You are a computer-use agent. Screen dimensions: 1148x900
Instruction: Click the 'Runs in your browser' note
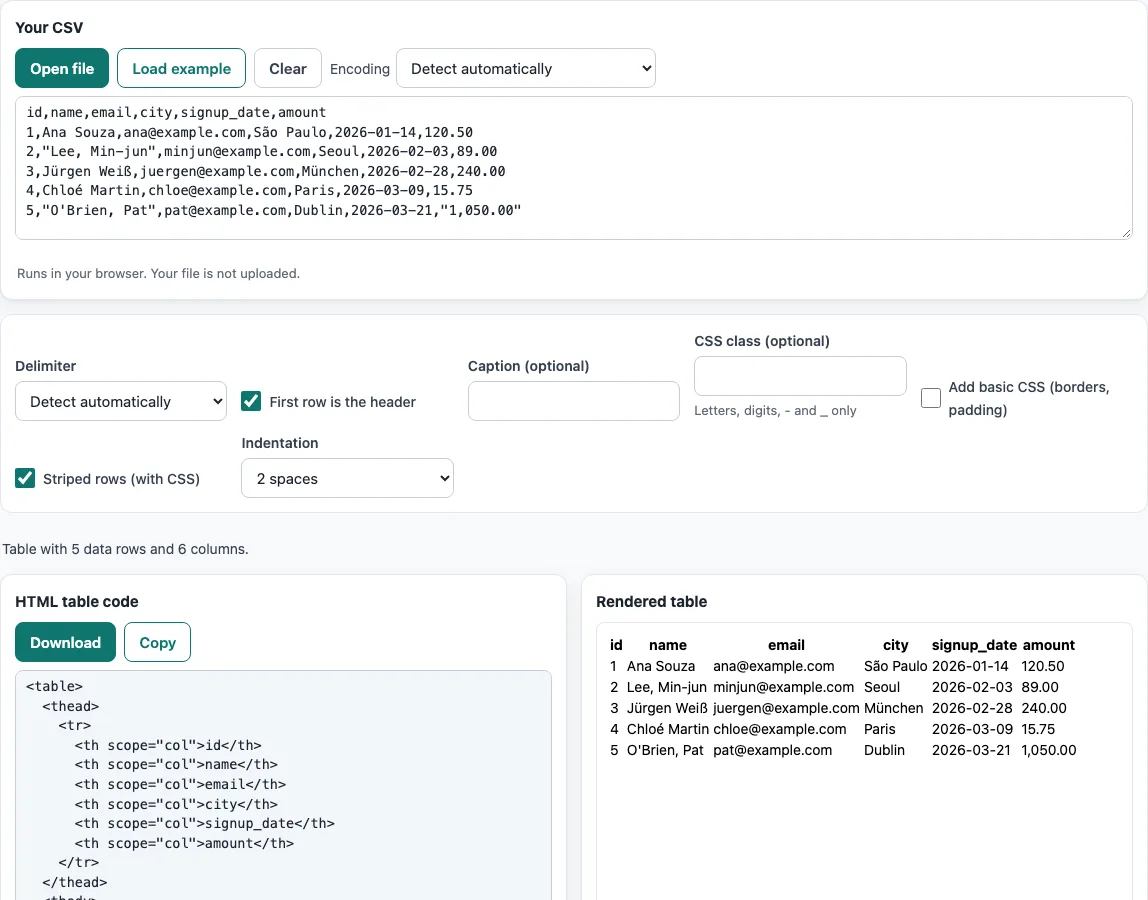[158, 273]
